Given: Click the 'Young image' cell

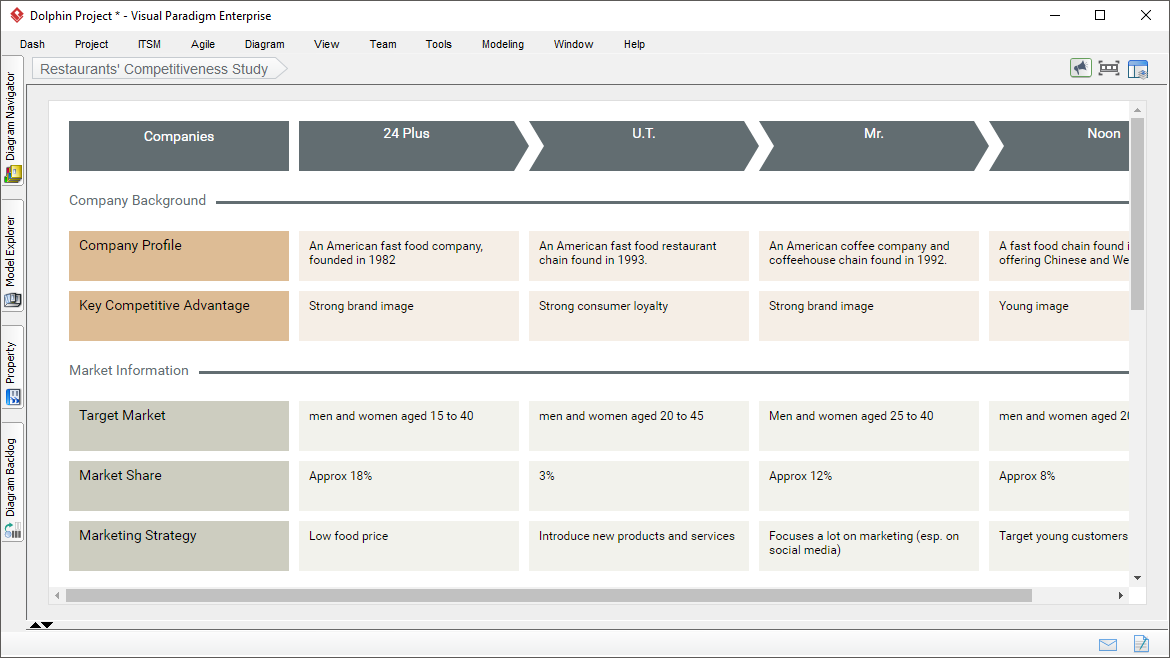Looking at the screenshot, I should point(1059,316).
